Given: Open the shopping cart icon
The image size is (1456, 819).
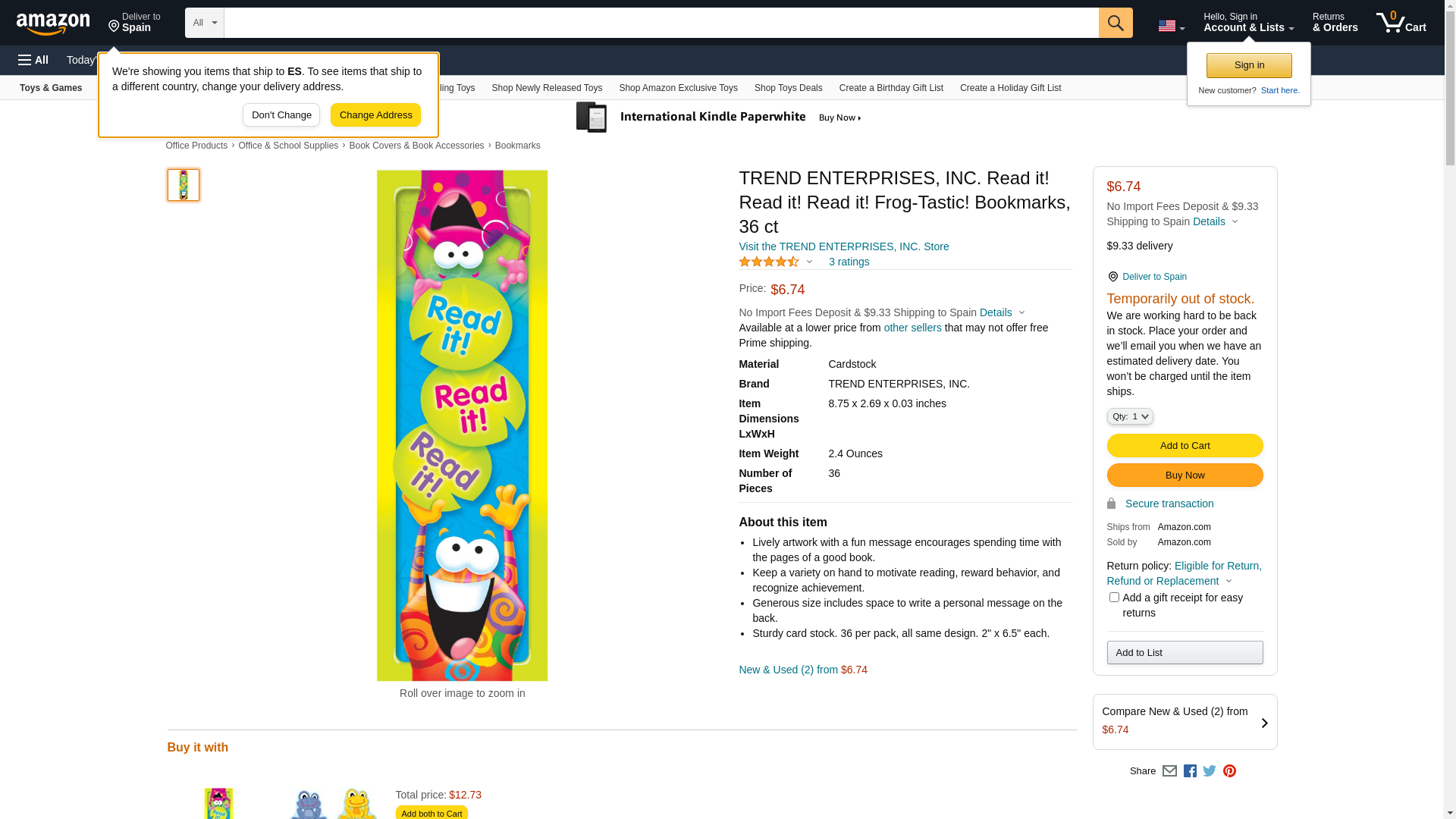Looking at the screenshot, I should (x=1401, y=23).
